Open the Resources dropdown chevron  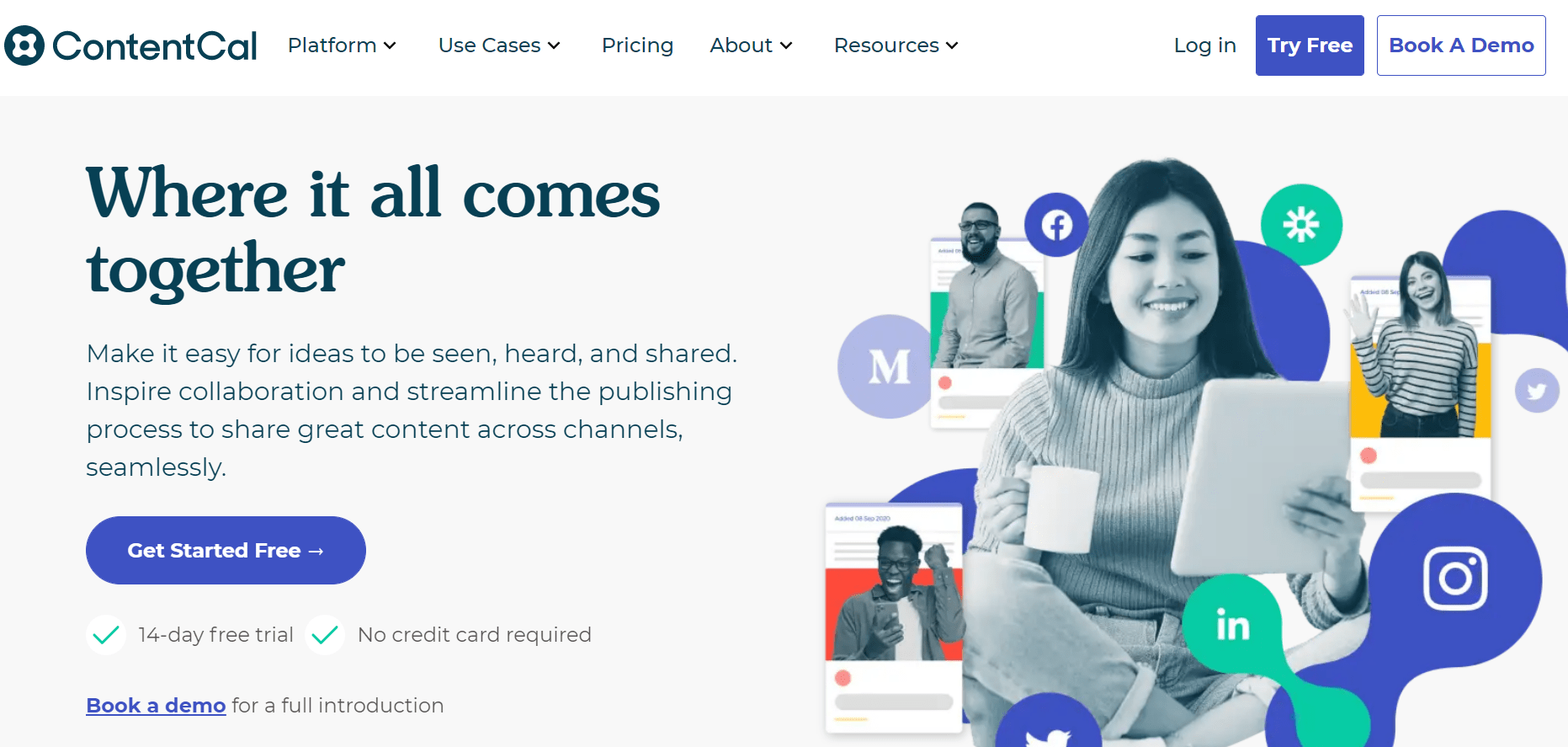(952, 45)
